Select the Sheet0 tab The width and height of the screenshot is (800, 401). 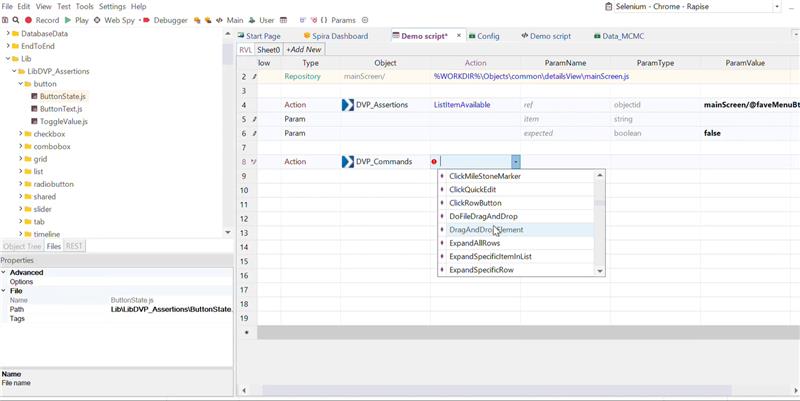[x=268, y=49]
